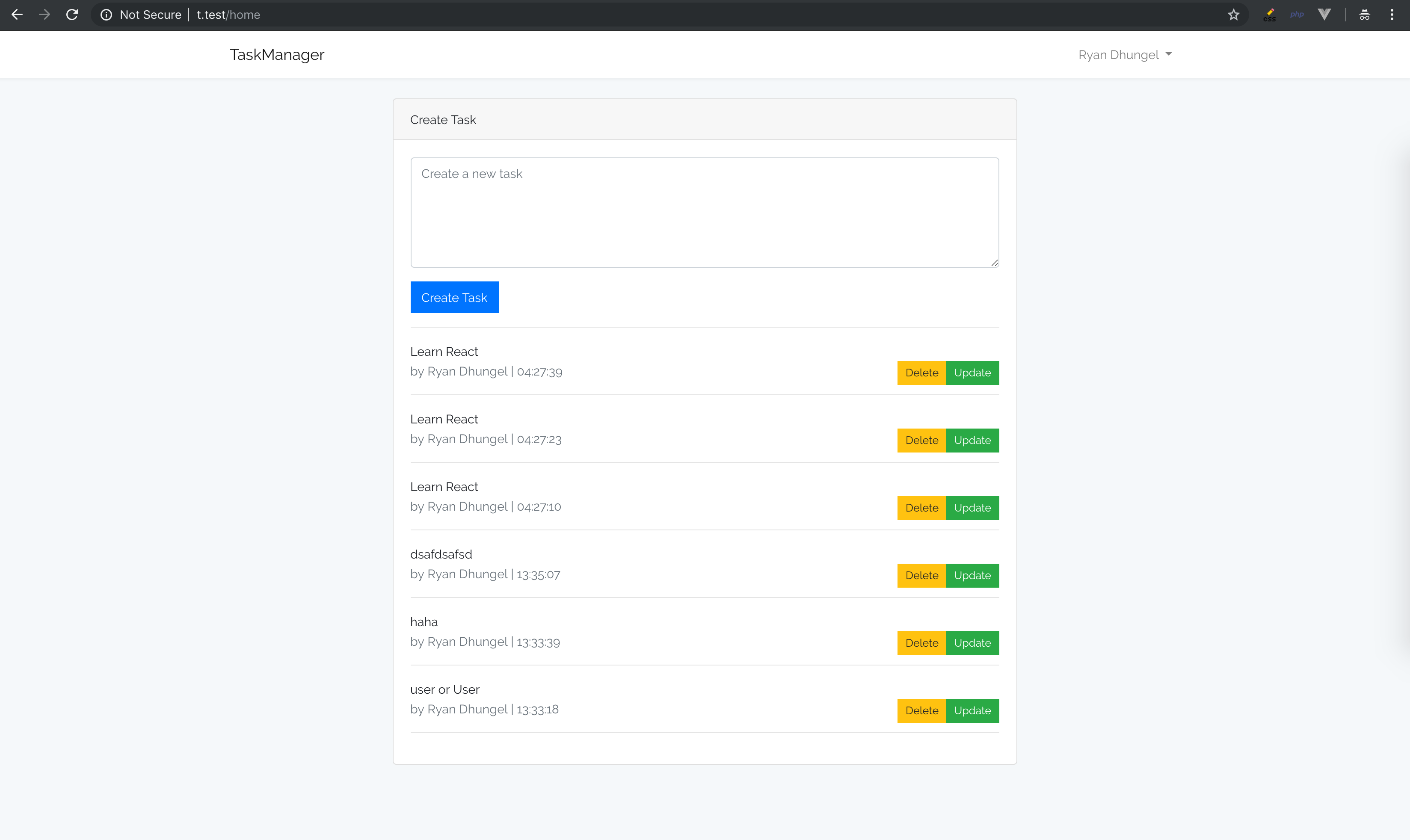Image resolution: width=1410 pixels, height=840 pixels.
Task: Delete the user or User task
Action: [x=921, y=710]
